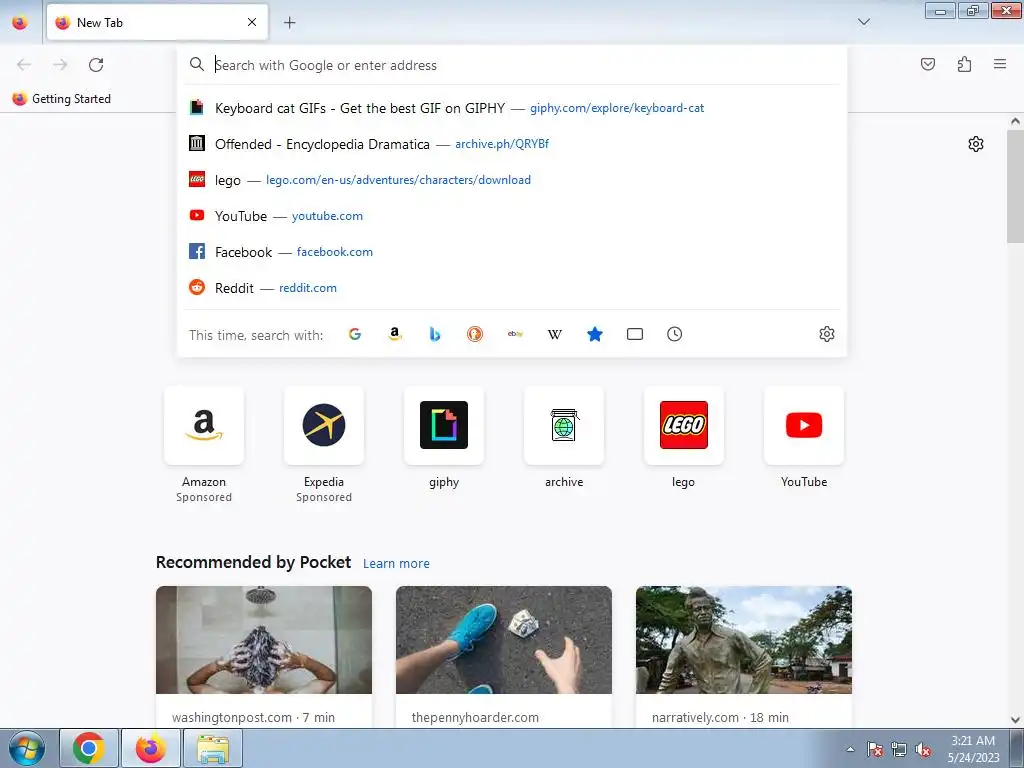Open thepennyhoarder.com Pocket story
The height and width of the screenshot is (768, 1024).
click(x=504, y=656)
